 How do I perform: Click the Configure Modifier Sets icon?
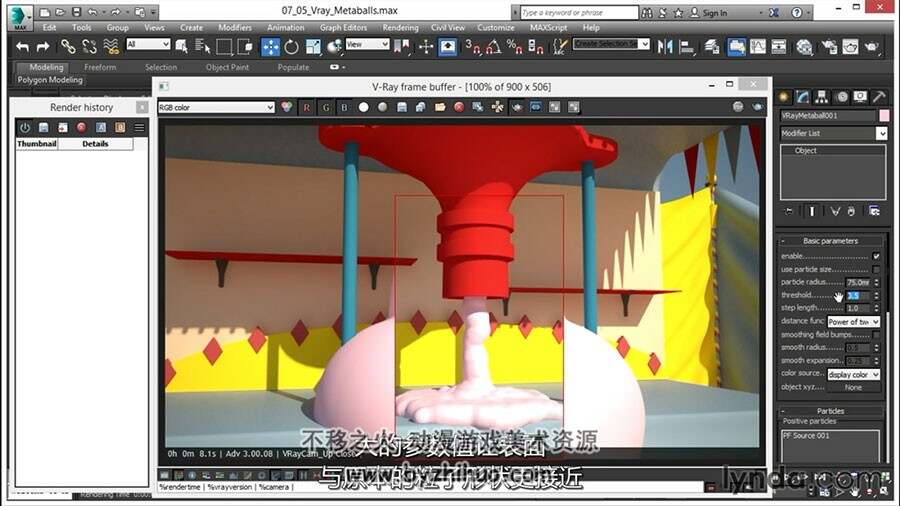pos(874,211)
